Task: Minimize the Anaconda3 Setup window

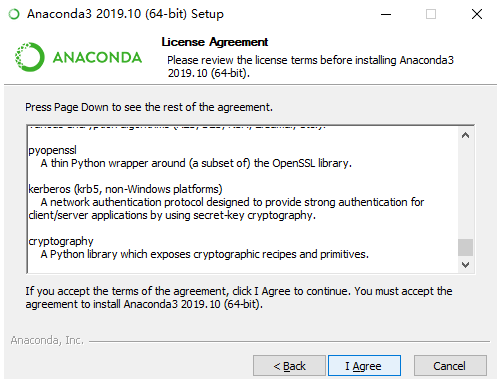Action: (x=386, y=14)
